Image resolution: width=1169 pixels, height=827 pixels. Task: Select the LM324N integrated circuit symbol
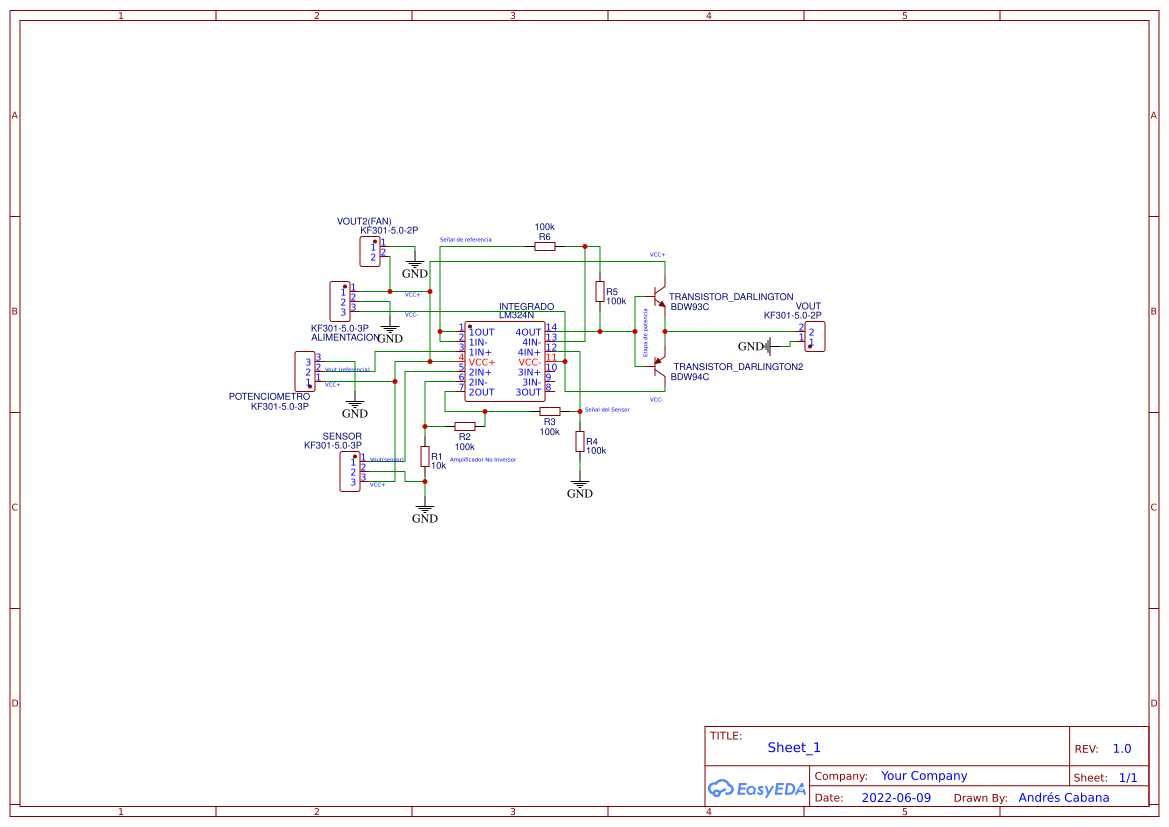[x=503, y=360]
